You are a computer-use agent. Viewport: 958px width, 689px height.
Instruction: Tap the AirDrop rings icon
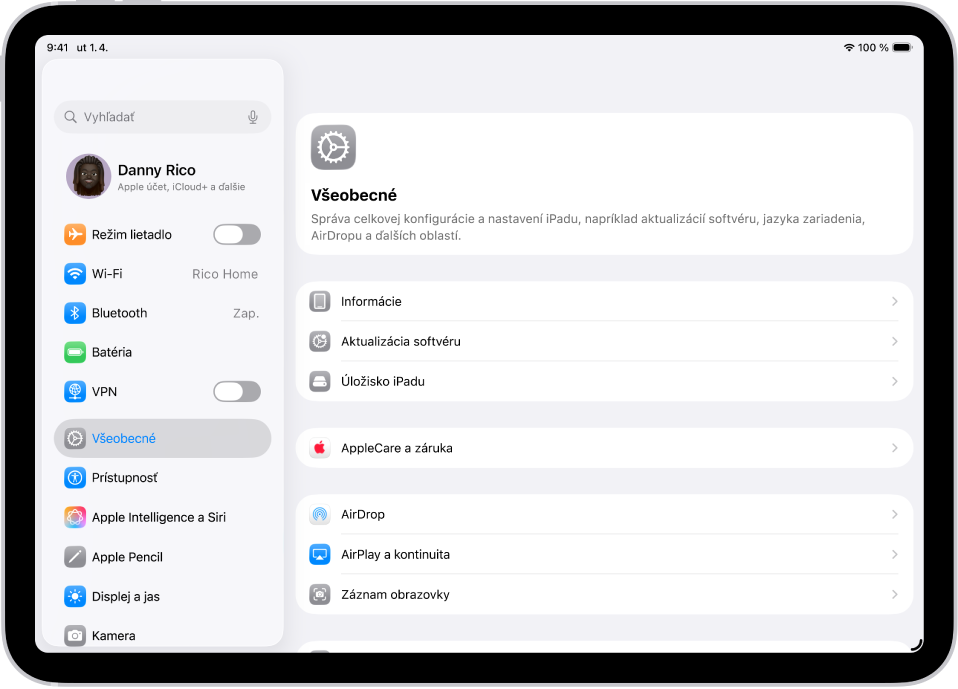[x=320, y=515]
